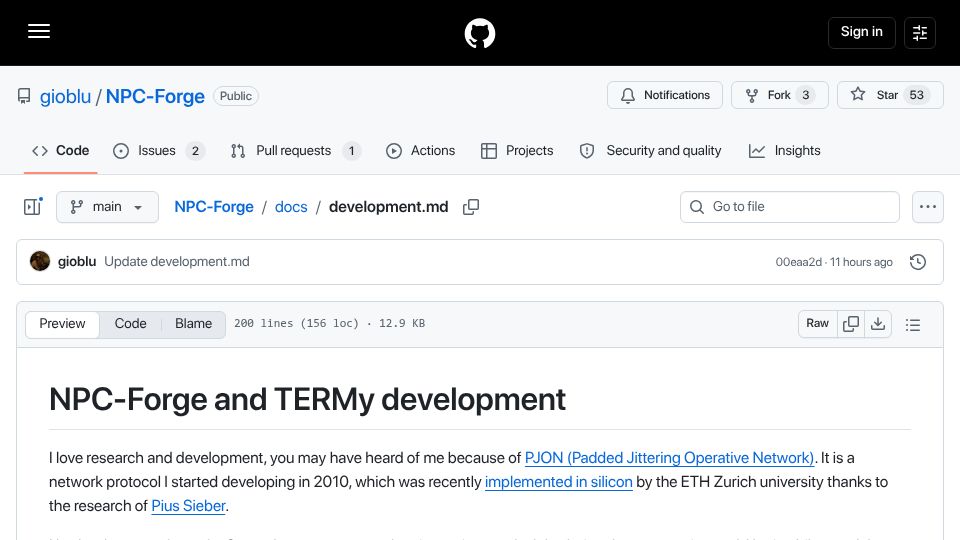Click the repository book icon
Screen dimensions: 960x540
pyautogui.click(x=24, y=96)
